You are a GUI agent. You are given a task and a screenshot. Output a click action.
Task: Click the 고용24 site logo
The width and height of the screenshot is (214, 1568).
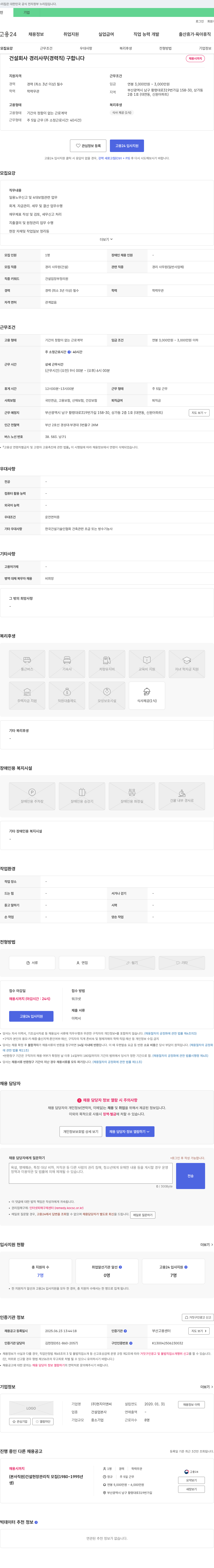point(8,34)
